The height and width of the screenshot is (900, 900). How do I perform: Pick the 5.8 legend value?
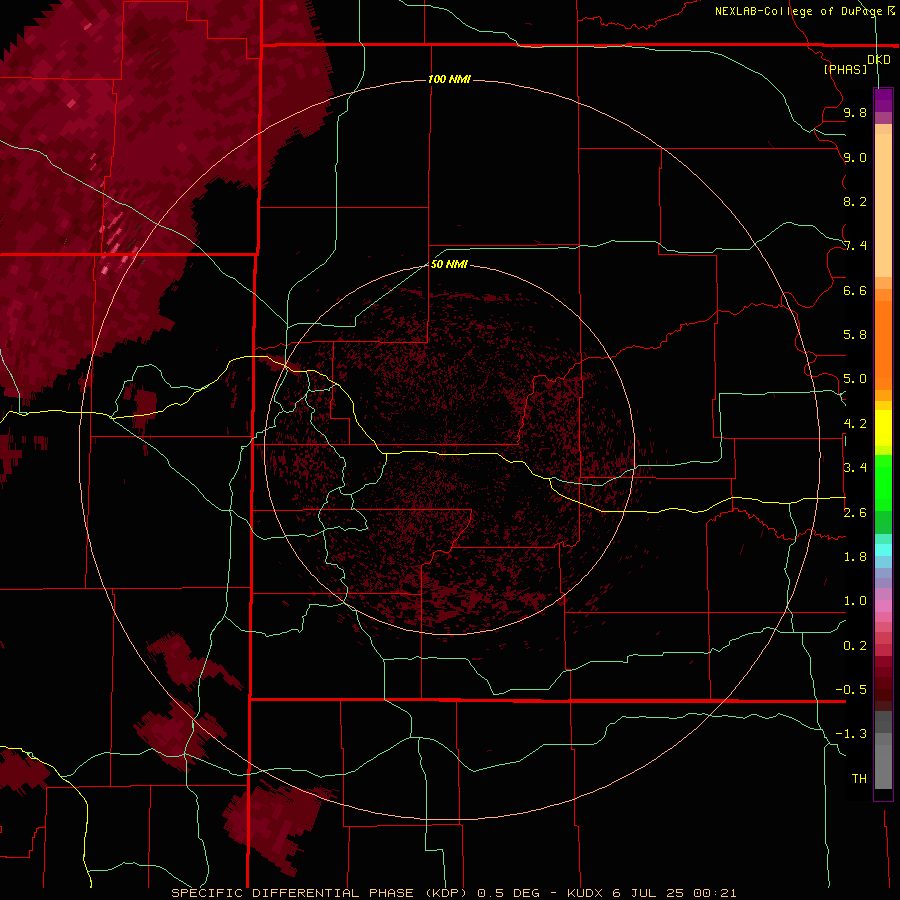(855, 335)
